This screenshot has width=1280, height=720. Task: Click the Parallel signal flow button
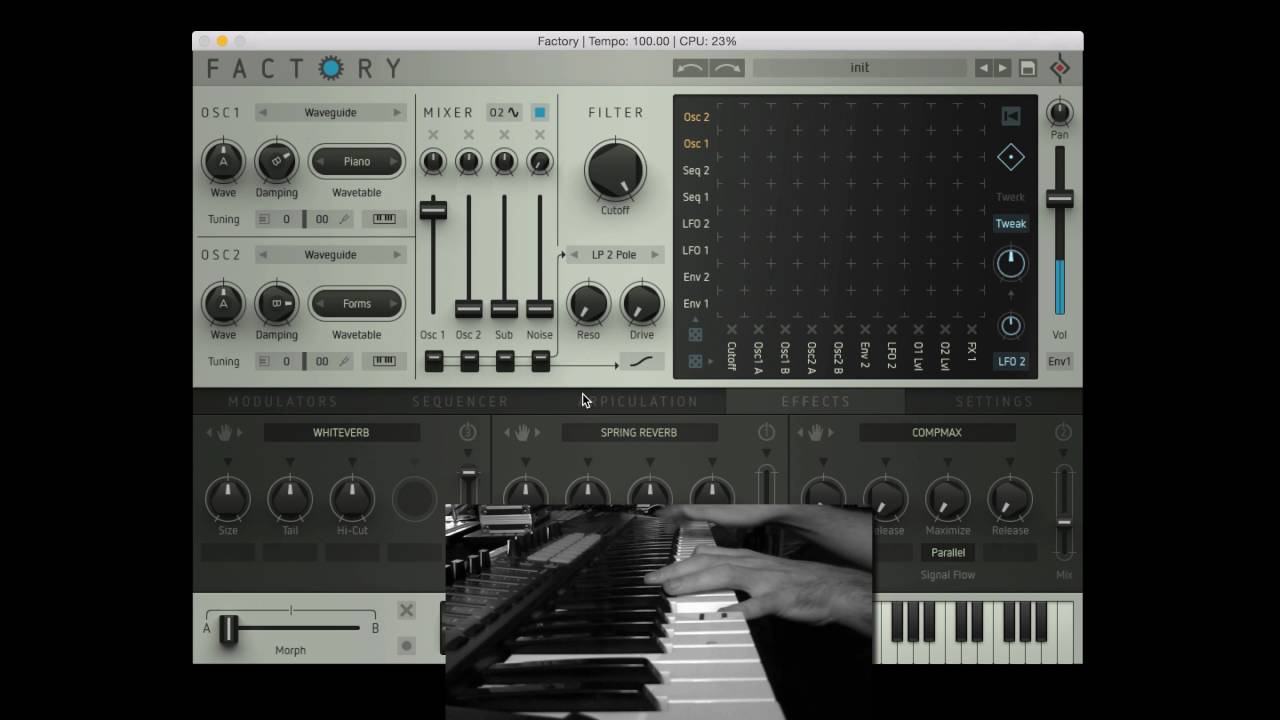coord(948,552)
